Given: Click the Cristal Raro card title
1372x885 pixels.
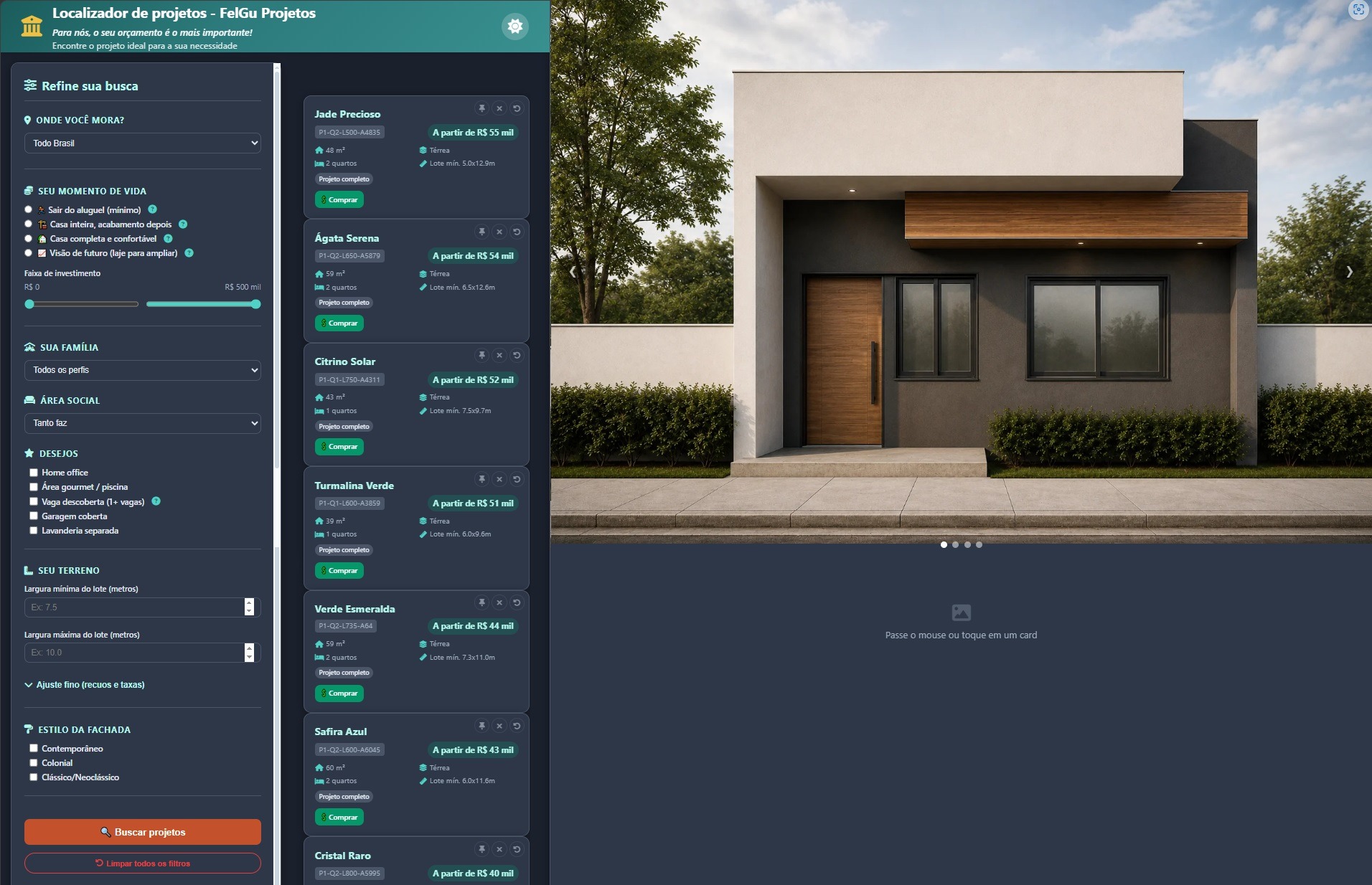Looking at the screenshot, I should click(342, 856).
